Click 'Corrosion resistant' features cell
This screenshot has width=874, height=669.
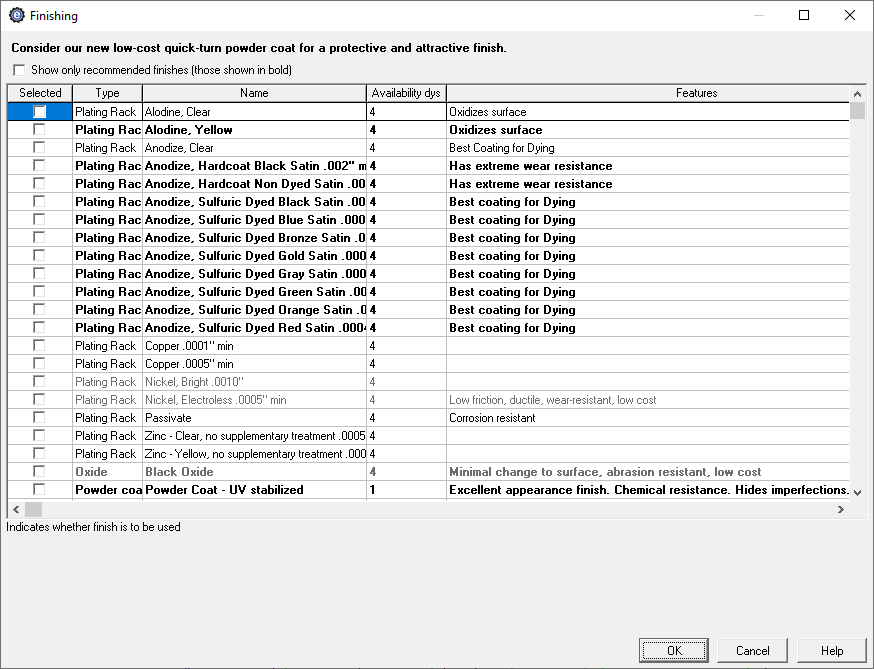(648, 418)
